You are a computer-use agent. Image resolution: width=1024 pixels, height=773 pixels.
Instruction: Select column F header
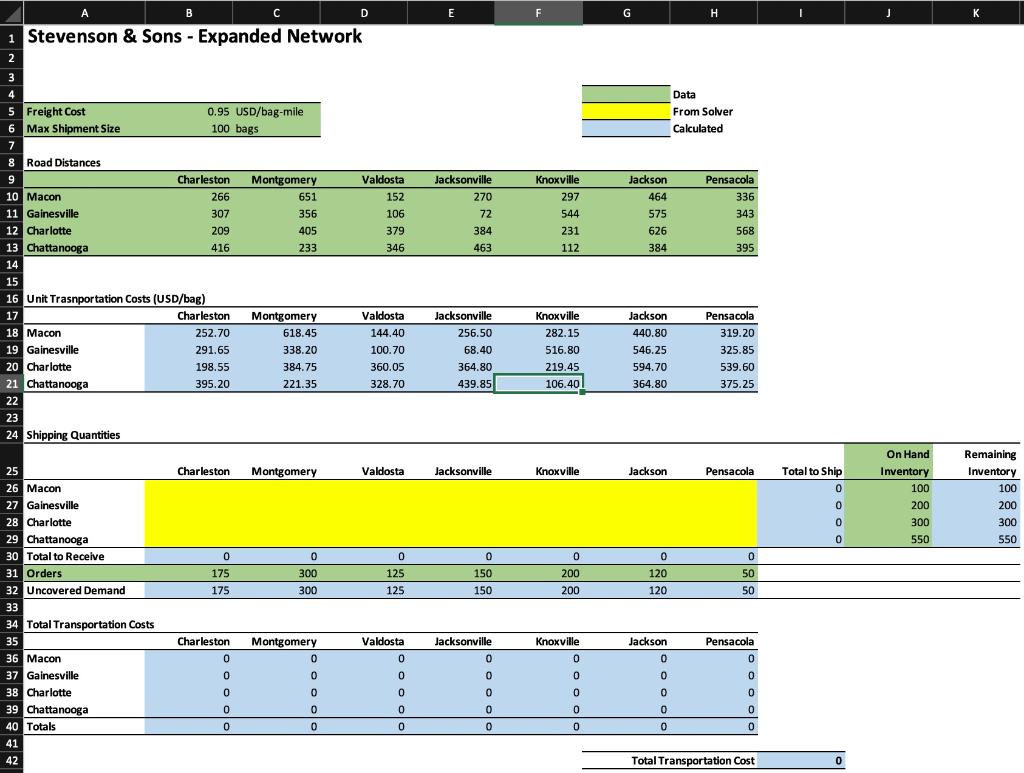pos(538,12)
